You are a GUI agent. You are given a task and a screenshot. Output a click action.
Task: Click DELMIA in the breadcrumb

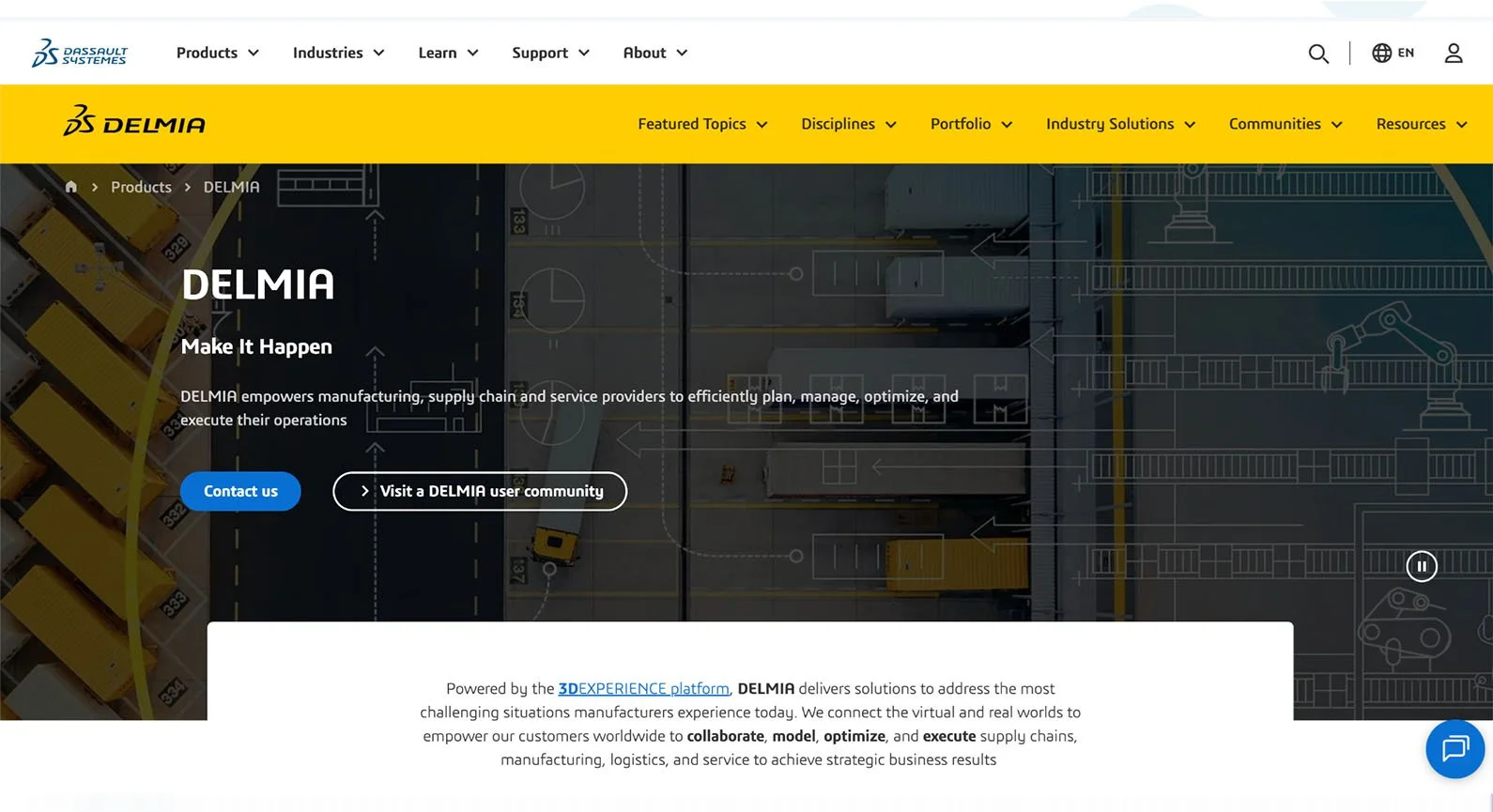click(231, 187)
